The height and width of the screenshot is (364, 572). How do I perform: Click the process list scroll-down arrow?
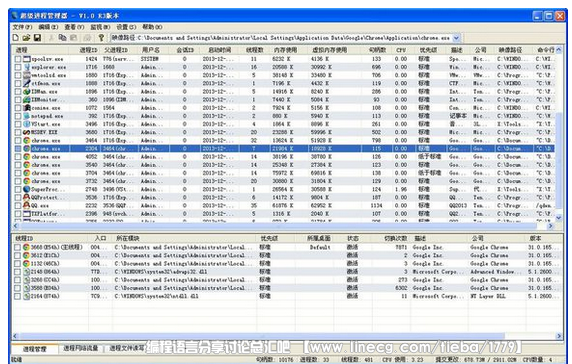[x=559, y=217]
